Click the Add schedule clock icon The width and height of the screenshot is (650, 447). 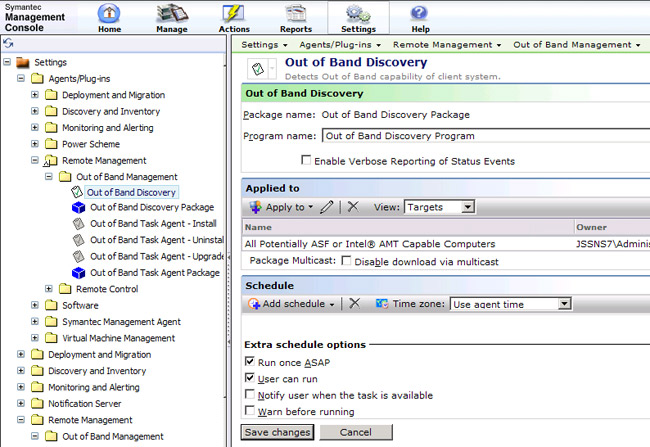[x=254, y=304]
